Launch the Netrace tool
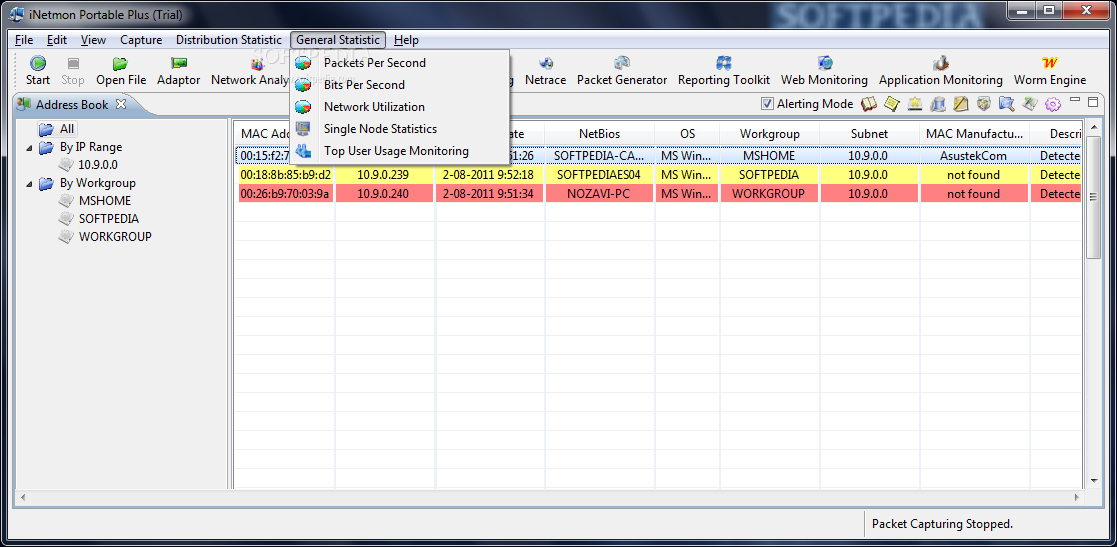Screen dimensions: 1117x547 click(546, 63)
